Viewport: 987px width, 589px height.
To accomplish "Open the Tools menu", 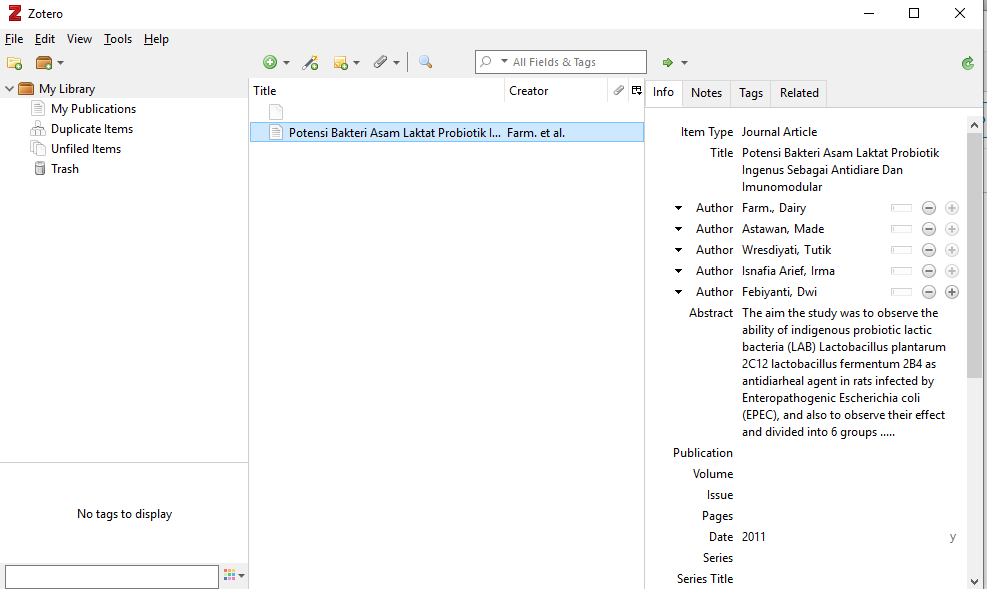I will coord(118,39).
